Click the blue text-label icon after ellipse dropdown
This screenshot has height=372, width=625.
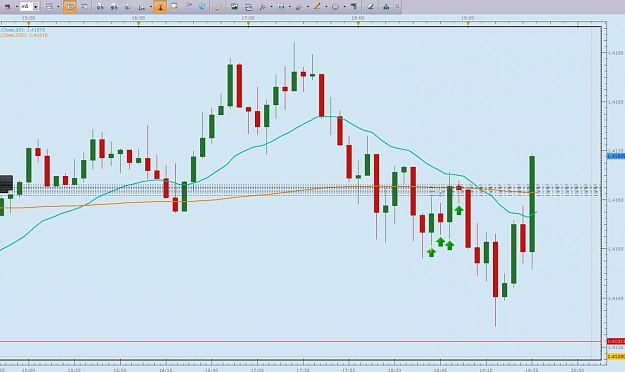tap(354, 6)
